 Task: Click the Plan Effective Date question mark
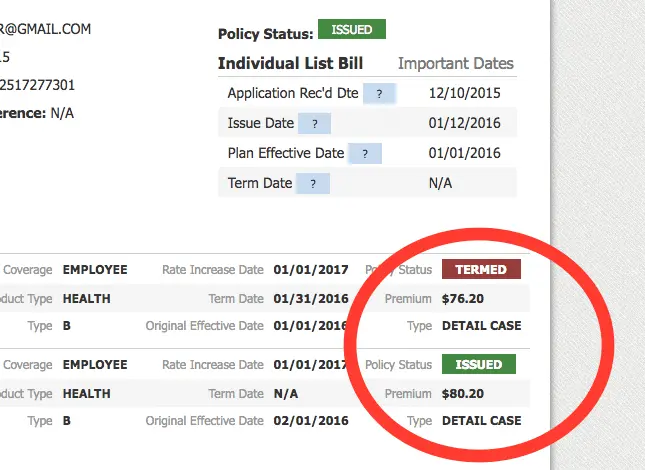point(365,154)
